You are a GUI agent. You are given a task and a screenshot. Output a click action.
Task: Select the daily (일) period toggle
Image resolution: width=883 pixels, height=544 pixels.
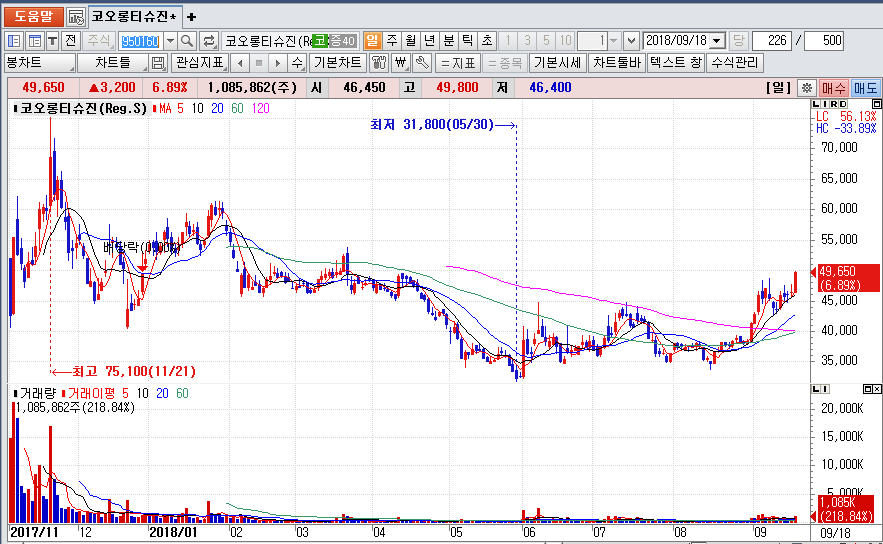[x=372, y=41]
